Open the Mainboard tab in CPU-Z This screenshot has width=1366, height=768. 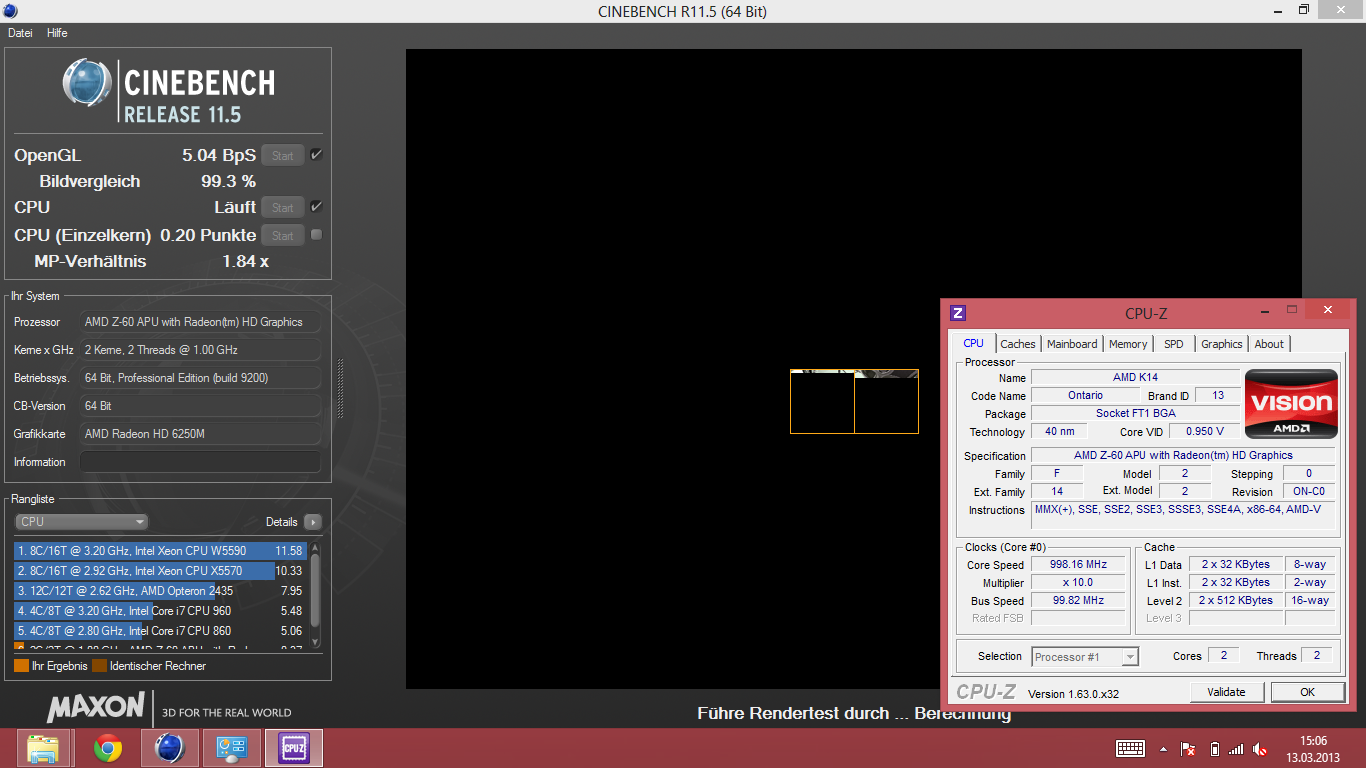point(1072,344)
